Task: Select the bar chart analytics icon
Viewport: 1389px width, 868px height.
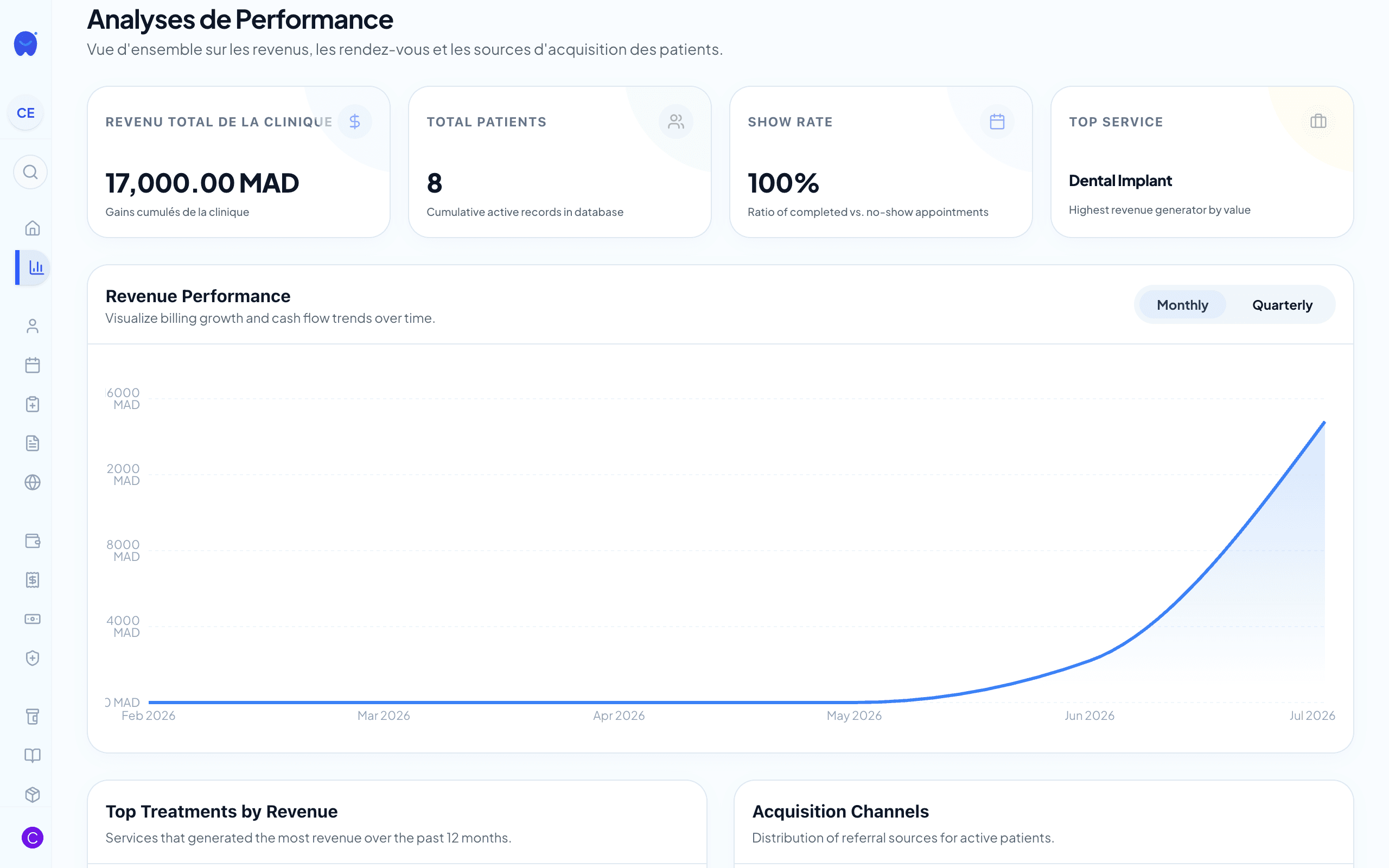Action: [x=36, y=267]
